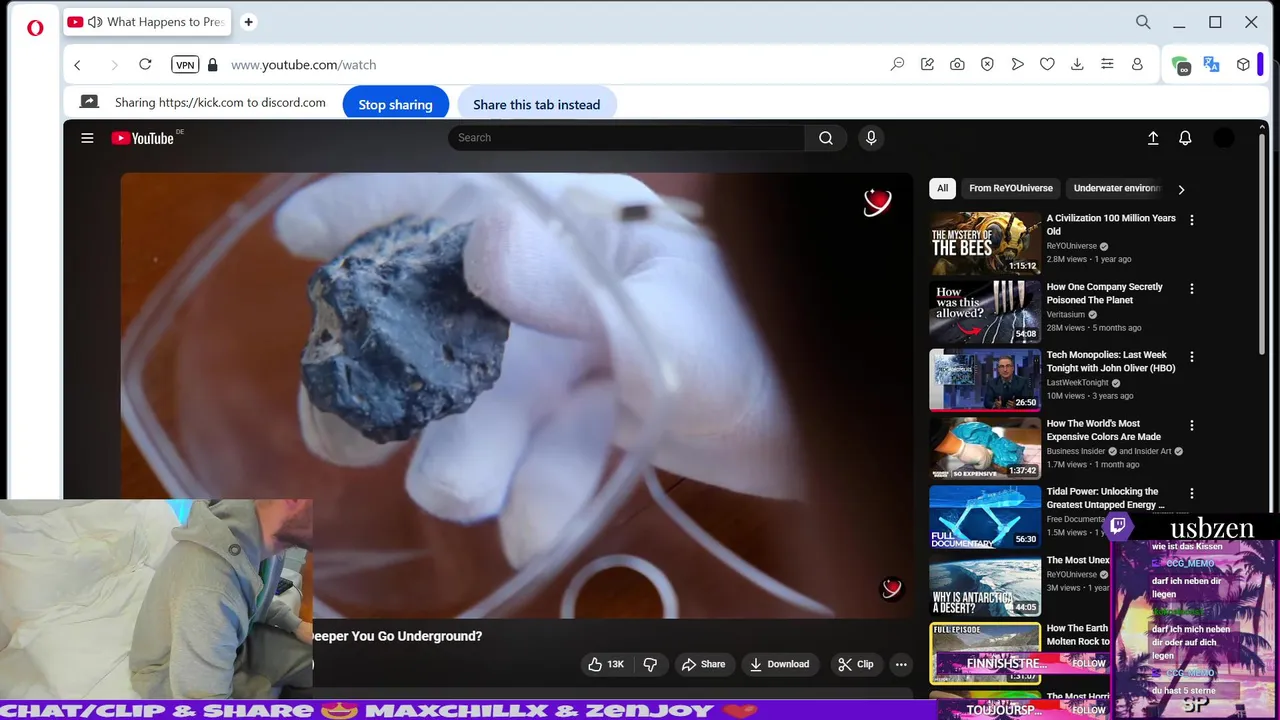
Task: Click Share this tab instead
Action: pos(537,104)
